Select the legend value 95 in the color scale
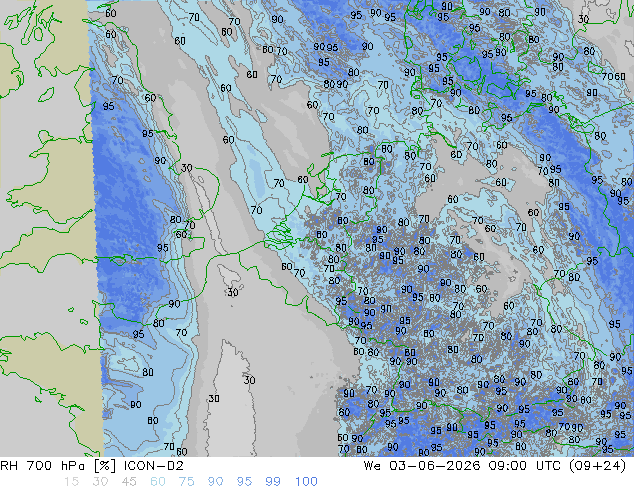 (x=244, y=482)
